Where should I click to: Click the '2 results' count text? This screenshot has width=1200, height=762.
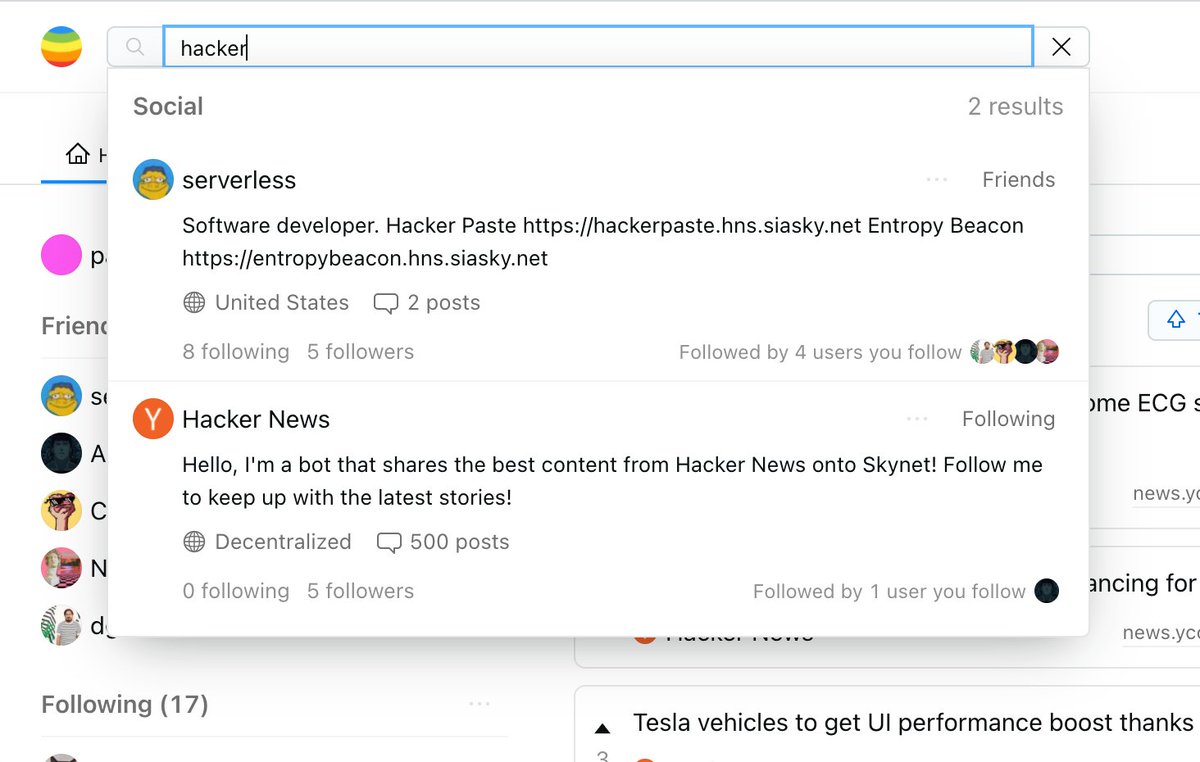click(1015, 106)
